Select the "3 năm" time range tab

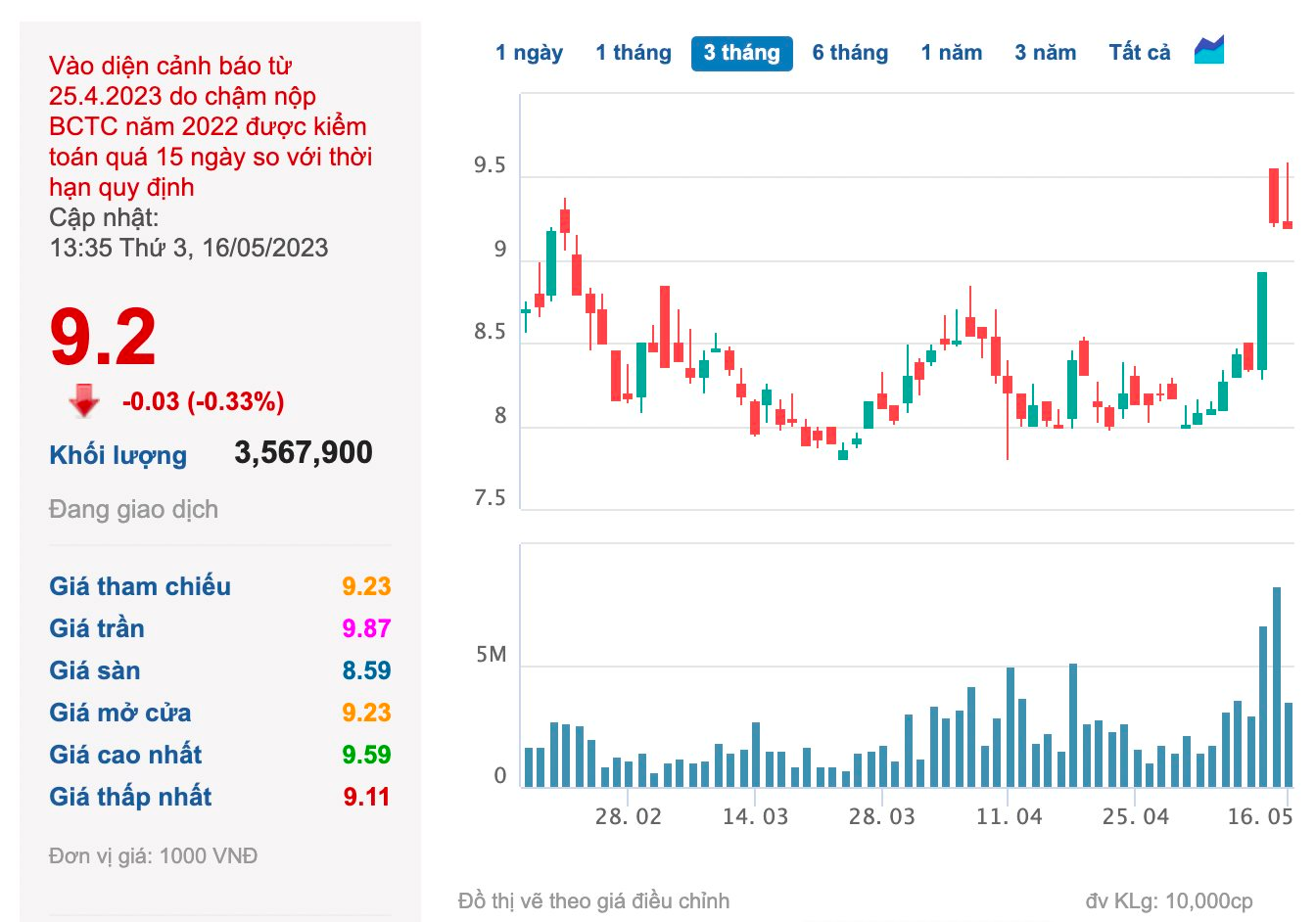(1045, 53)
